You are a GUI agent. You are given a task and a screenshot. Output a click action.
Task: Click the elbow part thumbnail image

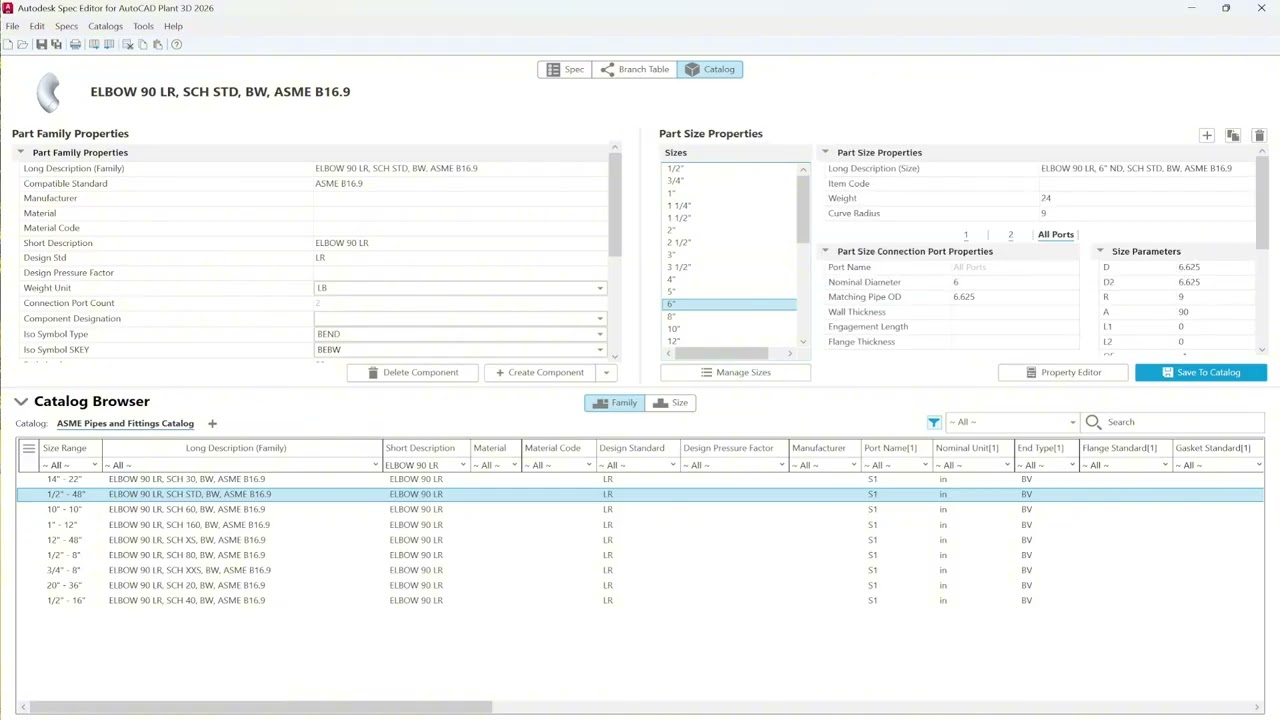pos(48,93)
